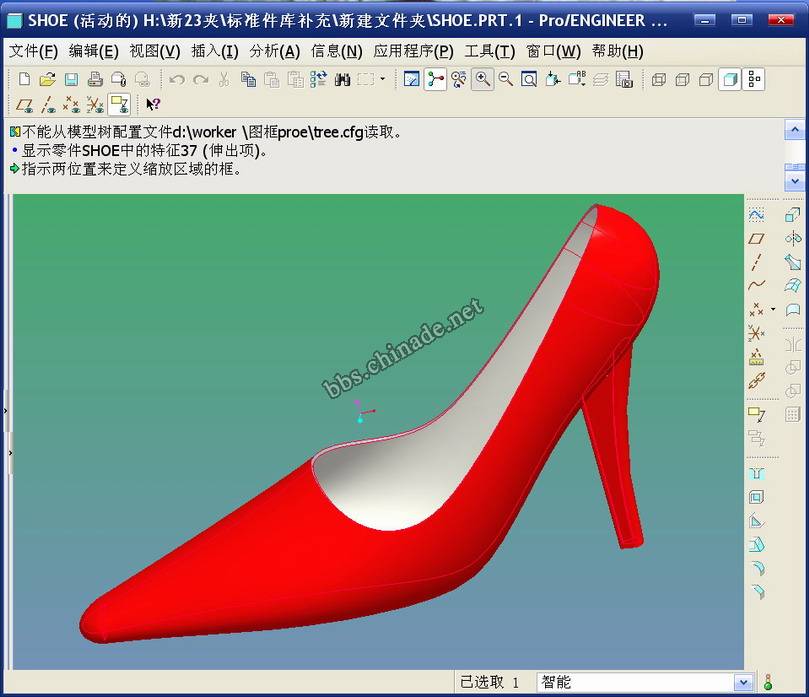Select the analysis feature tool
This screenshot has width=809, height=697.
point(756,357)
